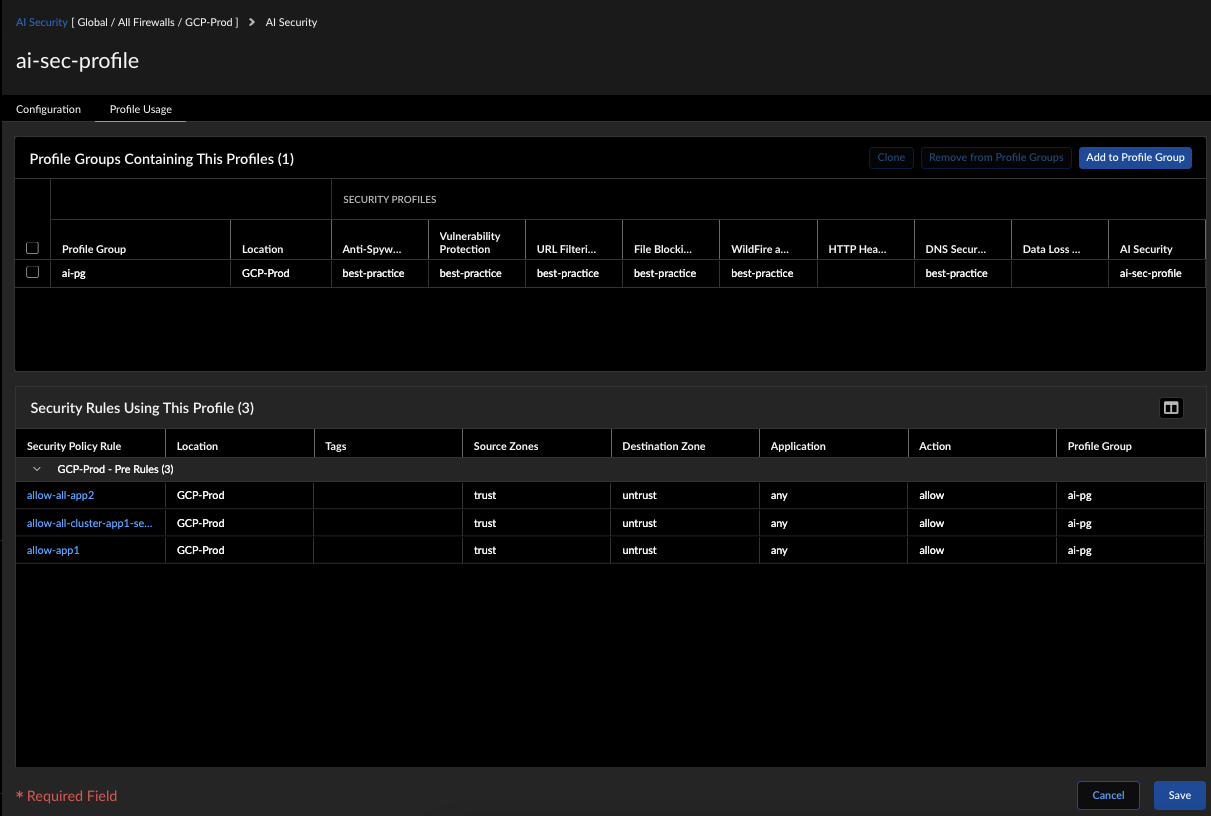Click Remove from Profile Groups button
The width and height of the screenshot is (1211, 816).
coord(996,158)
